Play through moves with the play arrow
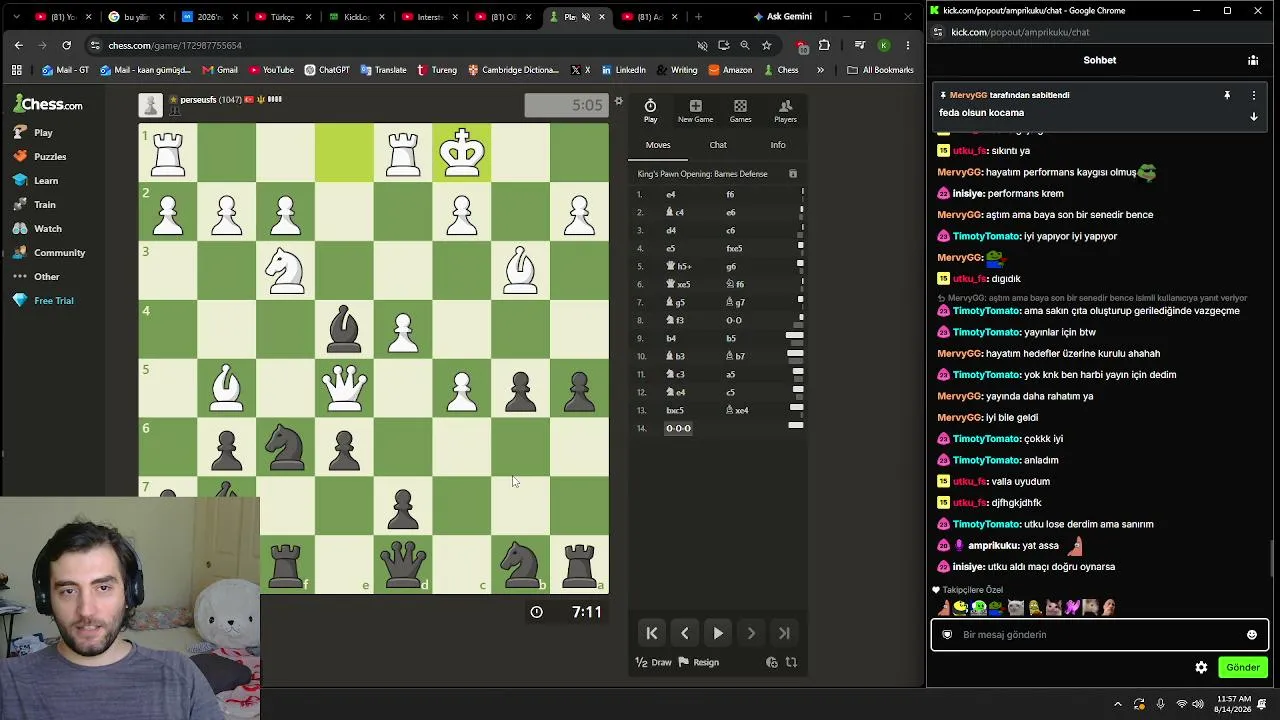 [x=718, y=633]
